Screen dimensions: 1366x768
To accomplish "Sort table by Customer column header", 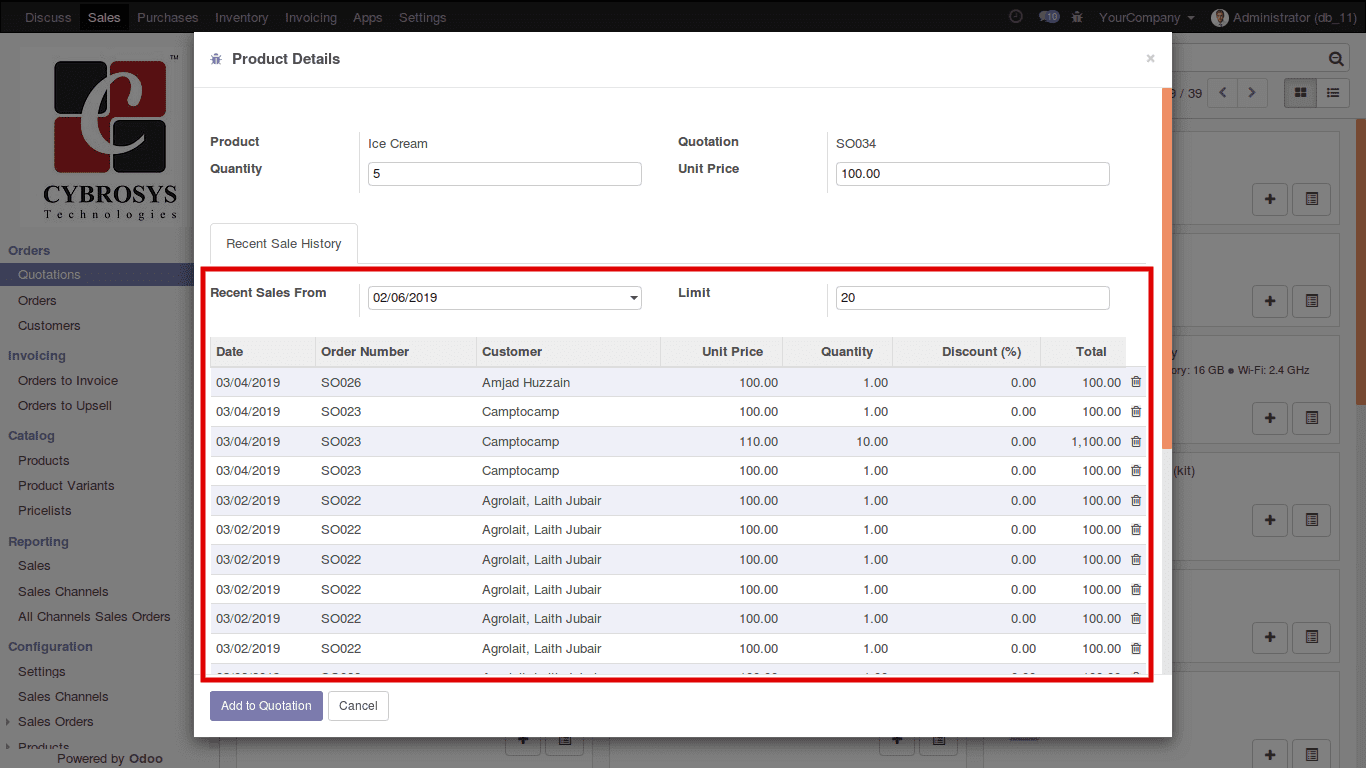I will [568, 352].
